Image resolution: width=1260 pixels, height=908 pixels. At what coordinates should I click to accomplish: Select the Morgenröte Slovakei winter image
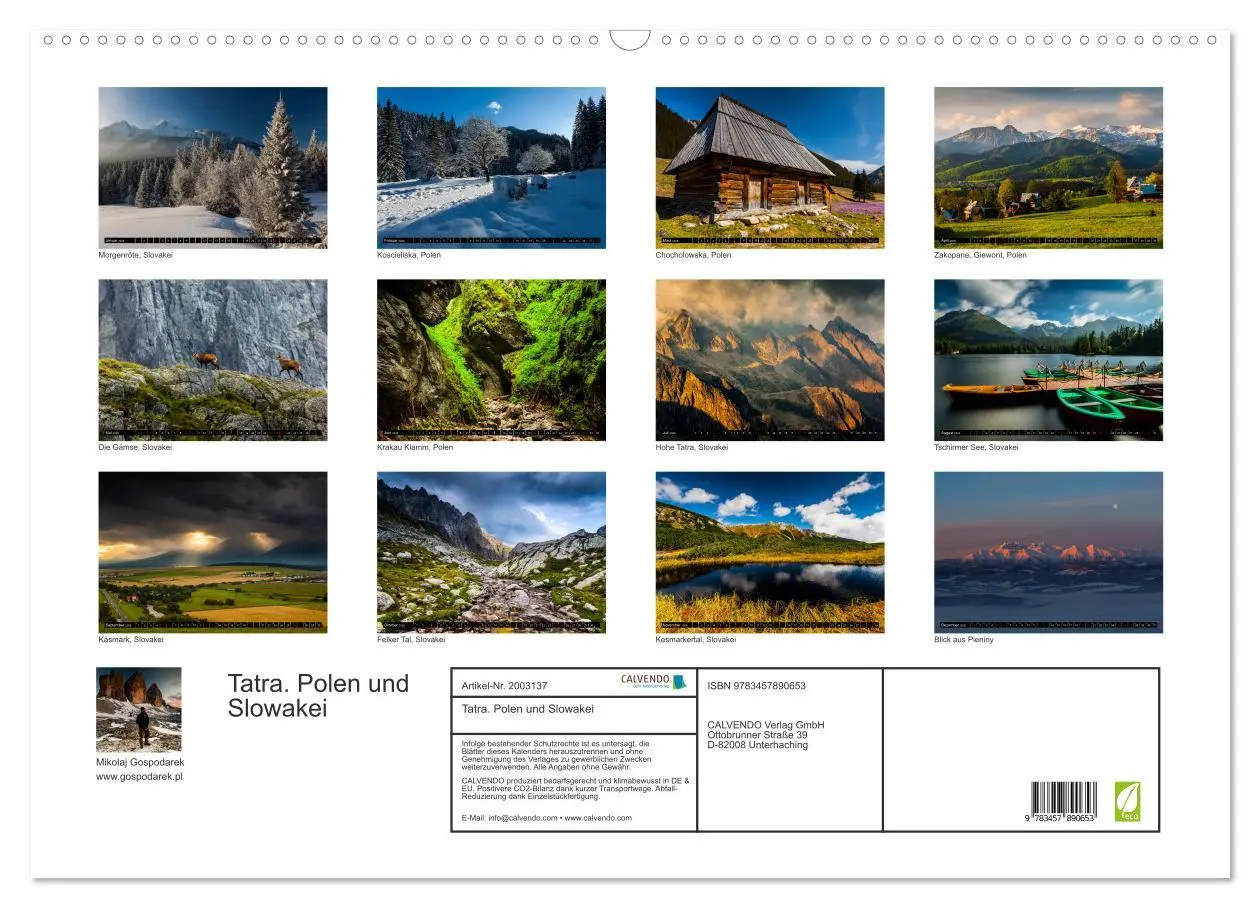212,165
